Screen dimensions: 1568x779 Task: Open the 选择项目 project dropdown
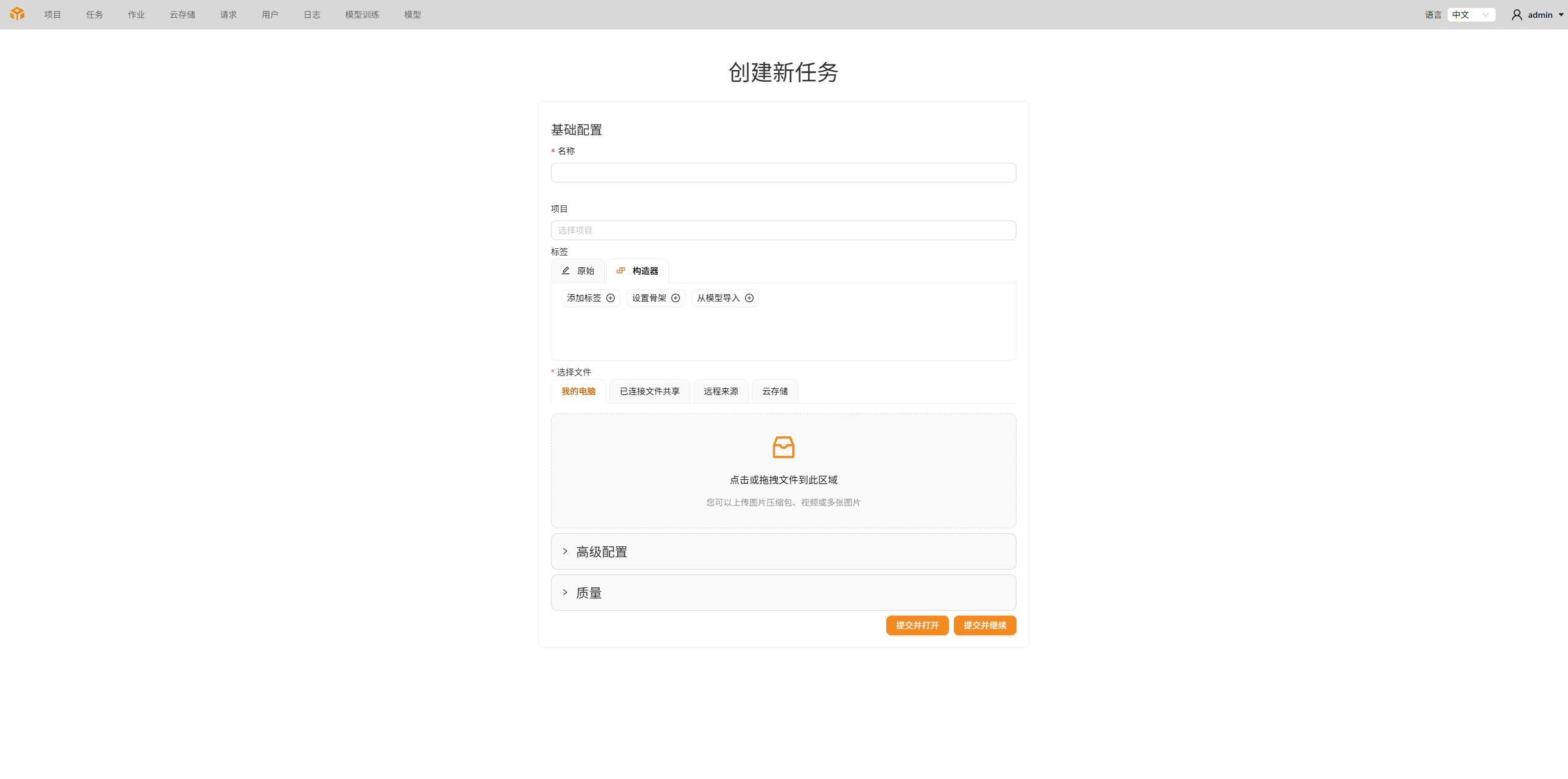(x=783, y=230)
